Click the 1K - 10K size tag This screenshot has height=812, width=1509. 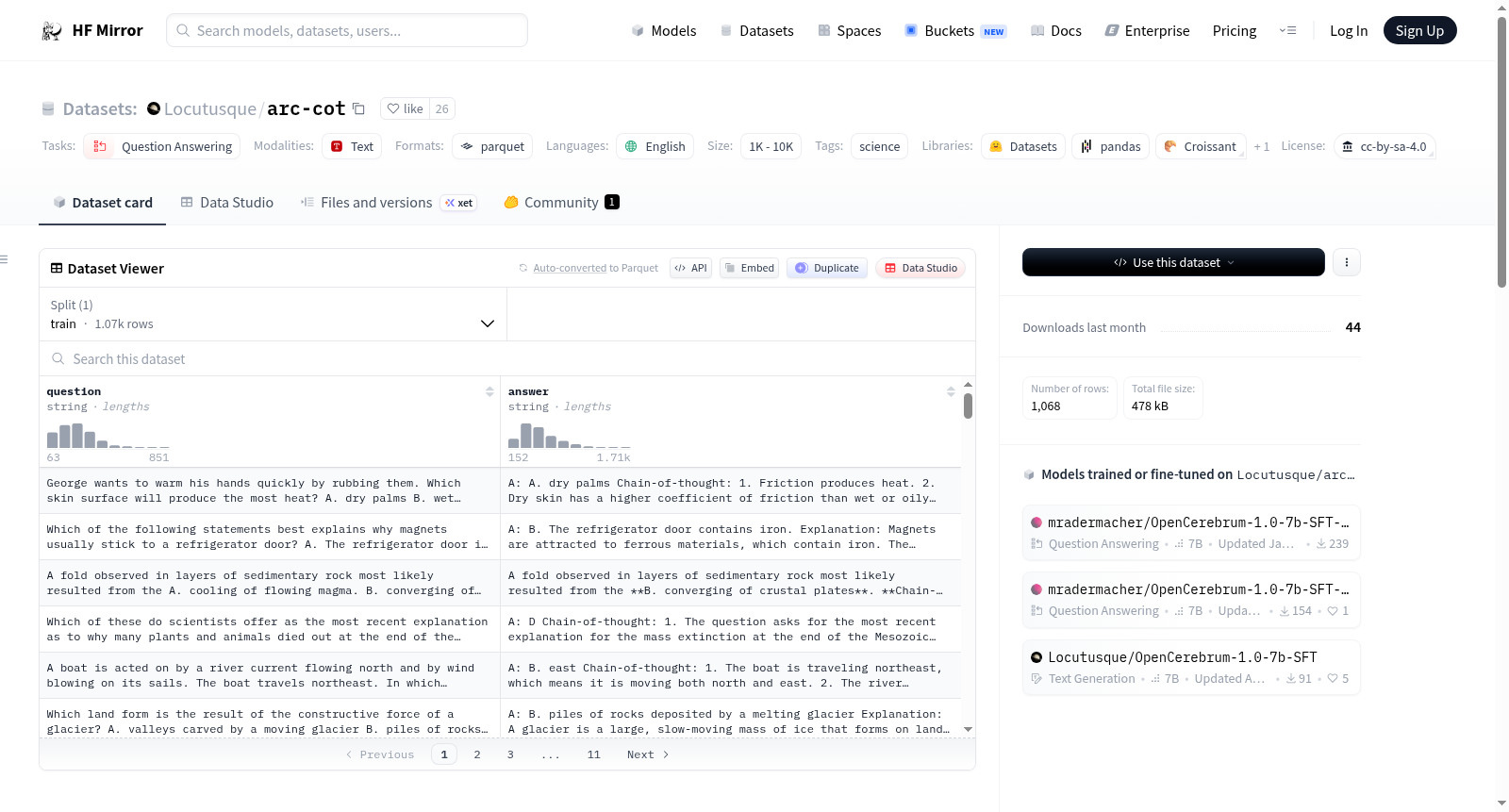[x=771, y=146]
